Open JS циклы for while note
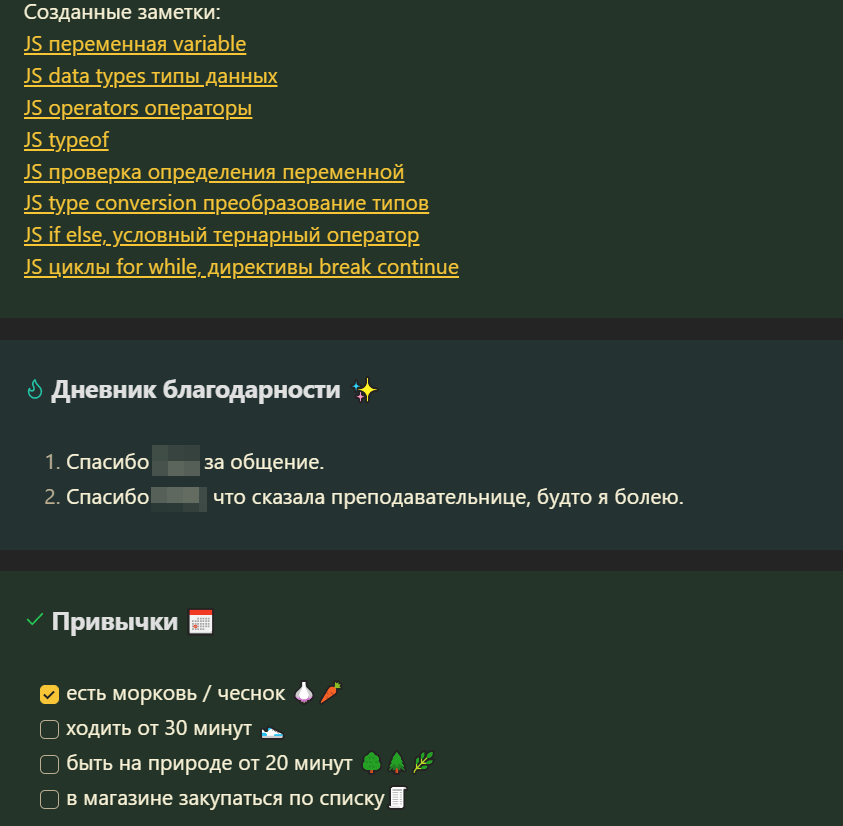This screenshot has width=843, height=826. [x=241, y=267]
